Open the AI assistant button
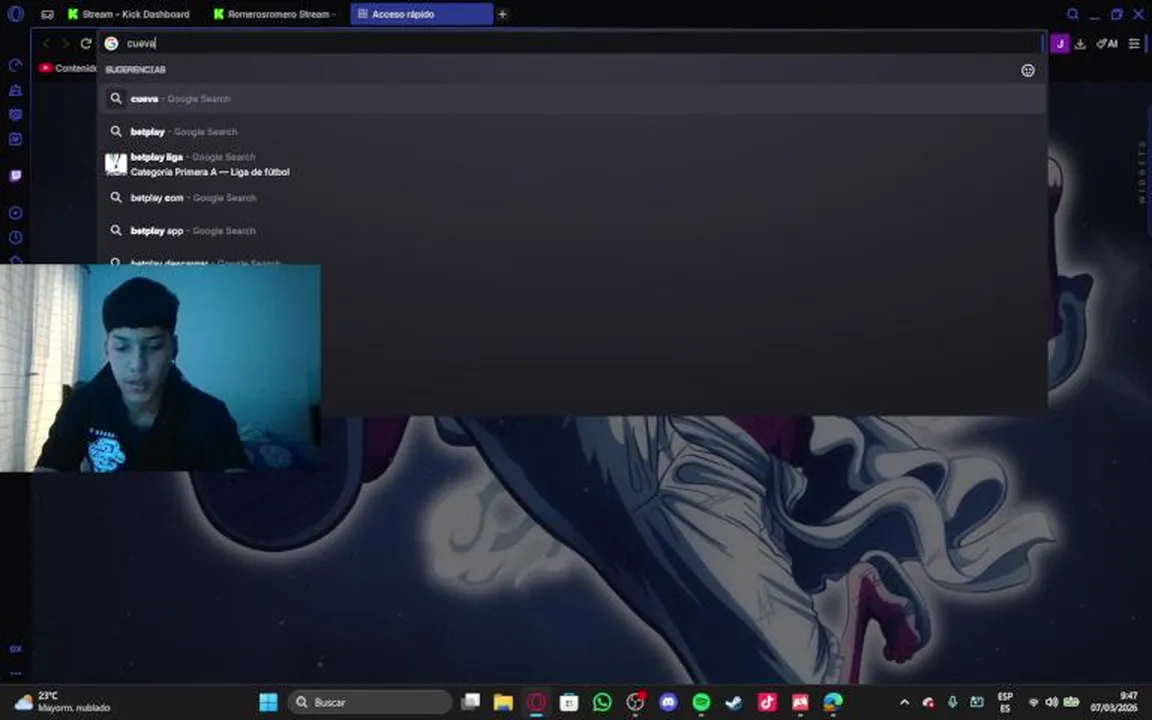This screenshot has width=1152, height=720. [1106, 43]
